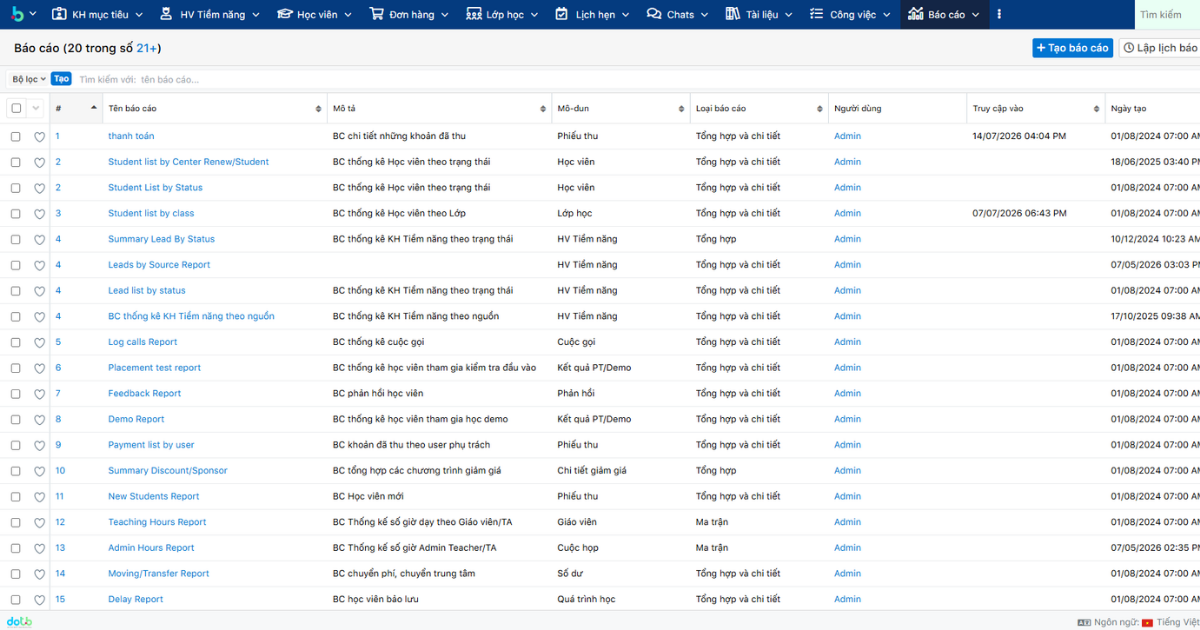
Task: Click the Lập lịch báo button
Action: (x=1160, y=48)
